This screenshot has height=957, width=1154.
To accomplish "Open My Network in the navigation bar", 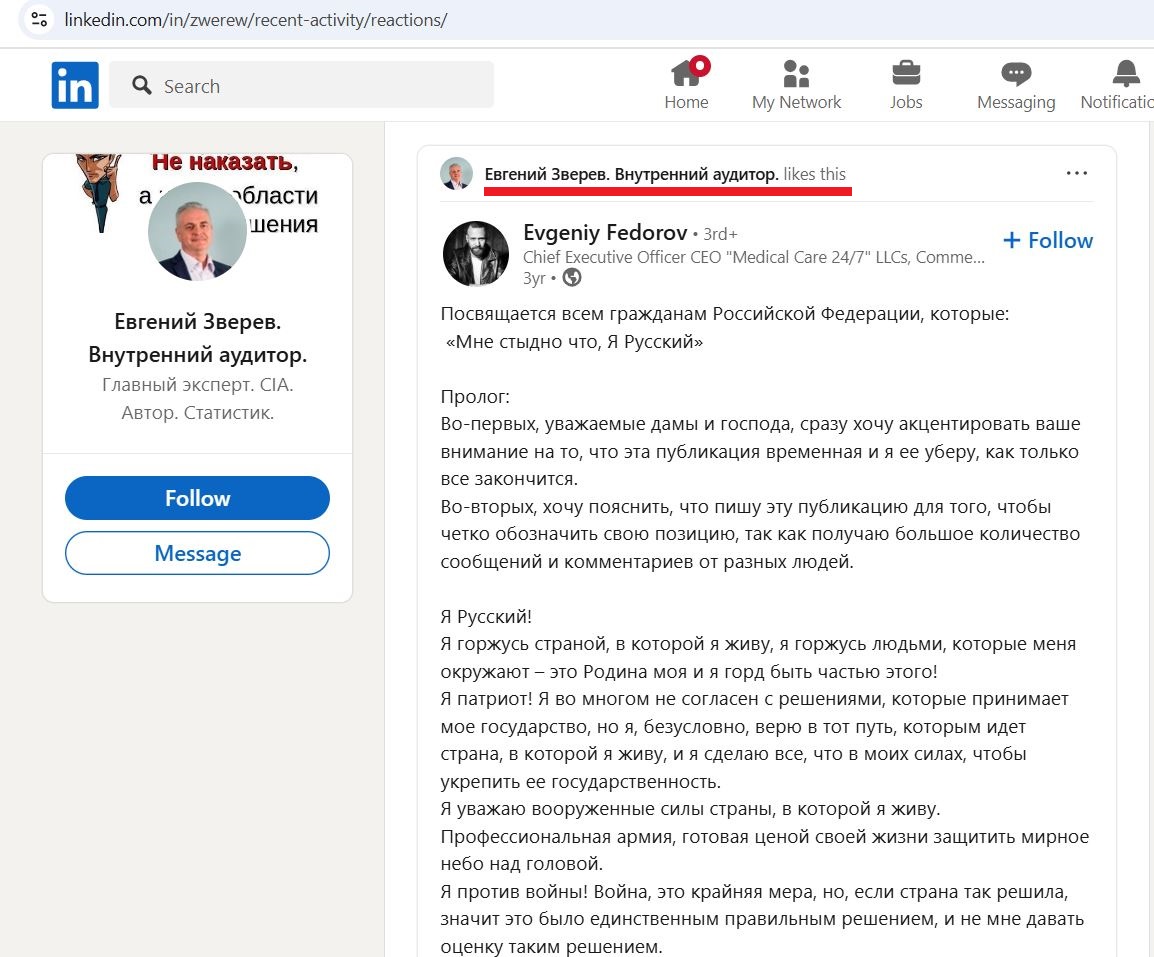I will pyautogui.click(x=796, y=85).
